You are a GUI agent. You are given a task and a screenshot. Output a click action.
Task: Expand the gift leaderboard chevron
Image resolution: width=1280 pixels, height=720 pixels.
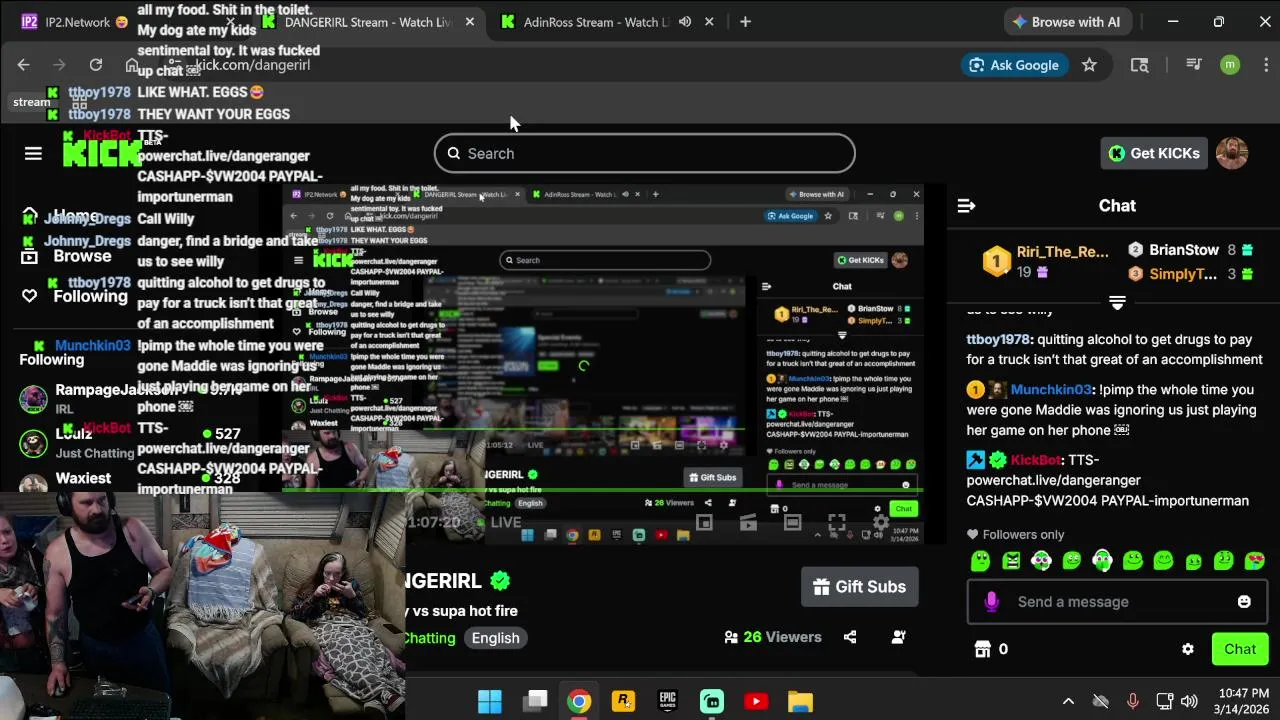tap(1117, 302)
